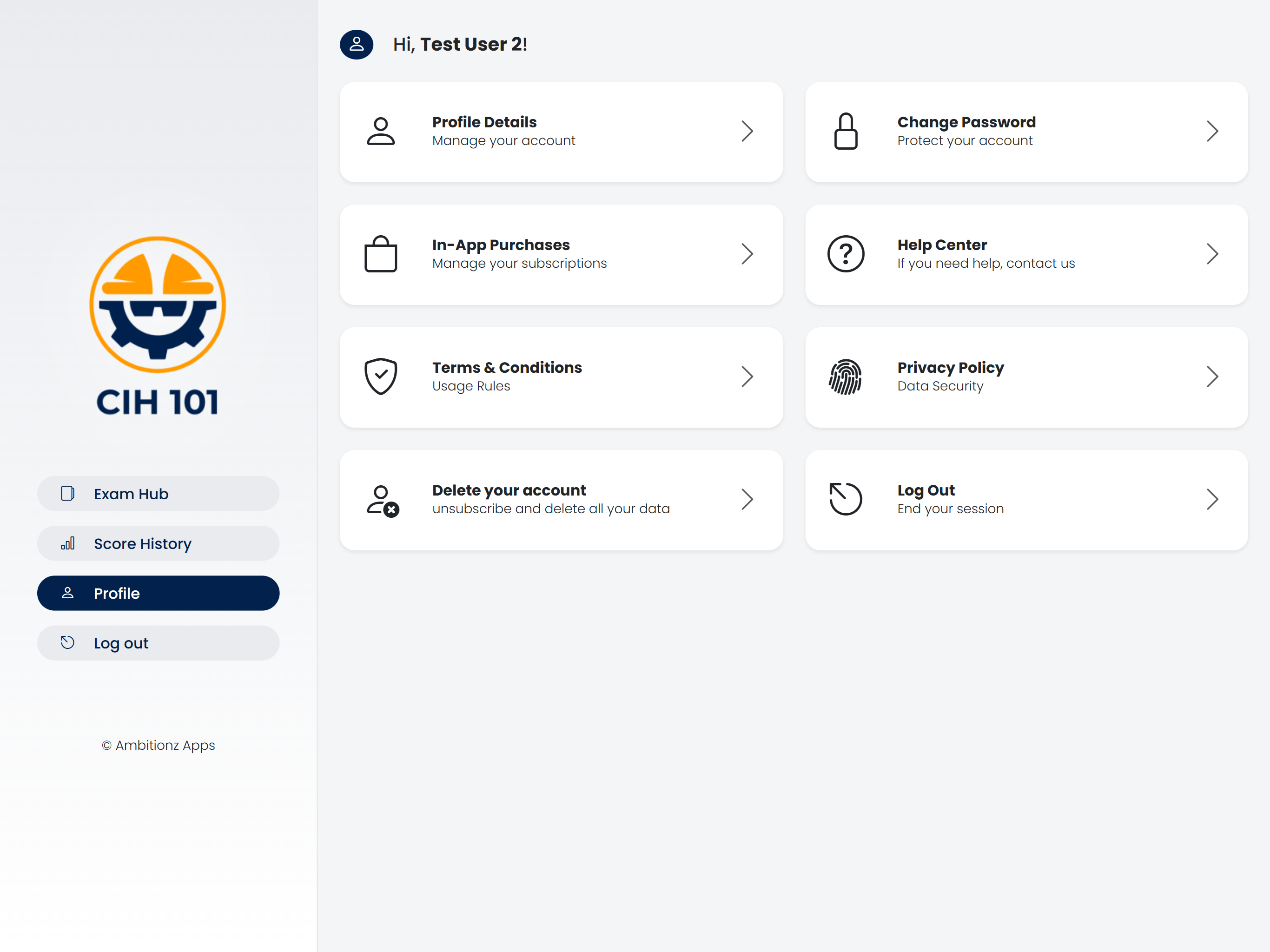This screenshot has height=952, width=1270.
Task: Click the padlock icon on Change Password card
Action: tap(846, 132)
